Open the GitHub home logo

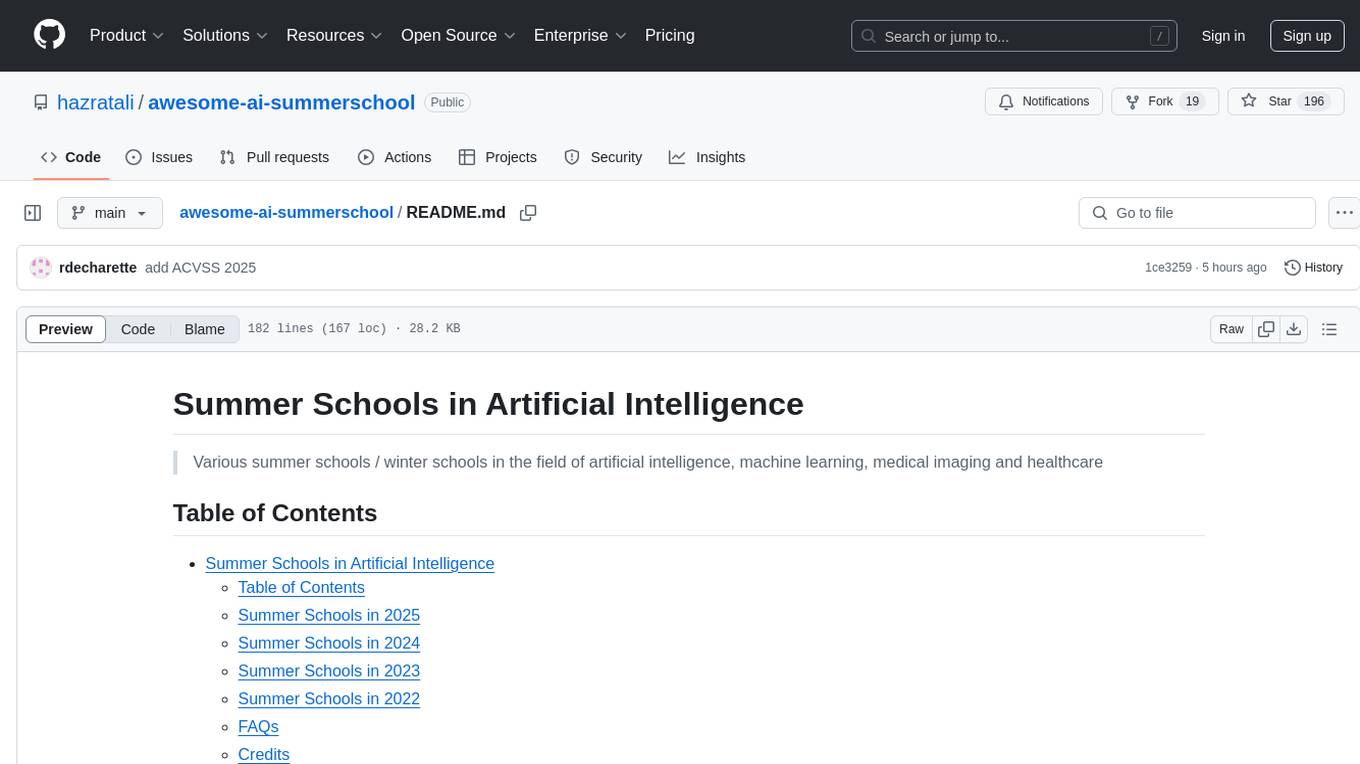pos(50,35)
